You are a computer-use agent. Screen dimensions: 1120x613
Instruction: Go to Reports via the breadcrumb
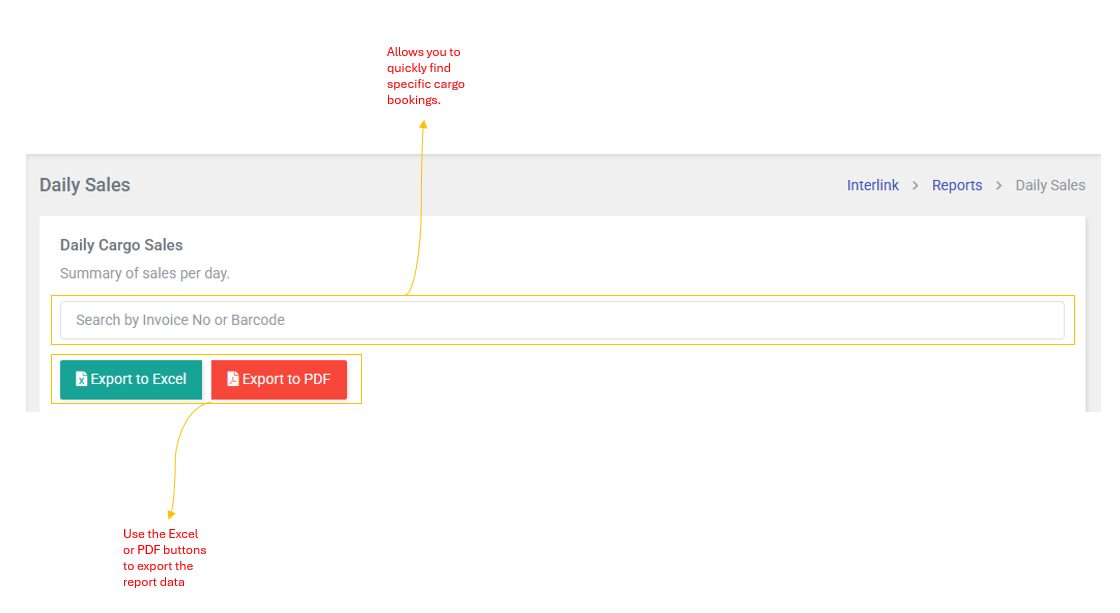point(957,185)
